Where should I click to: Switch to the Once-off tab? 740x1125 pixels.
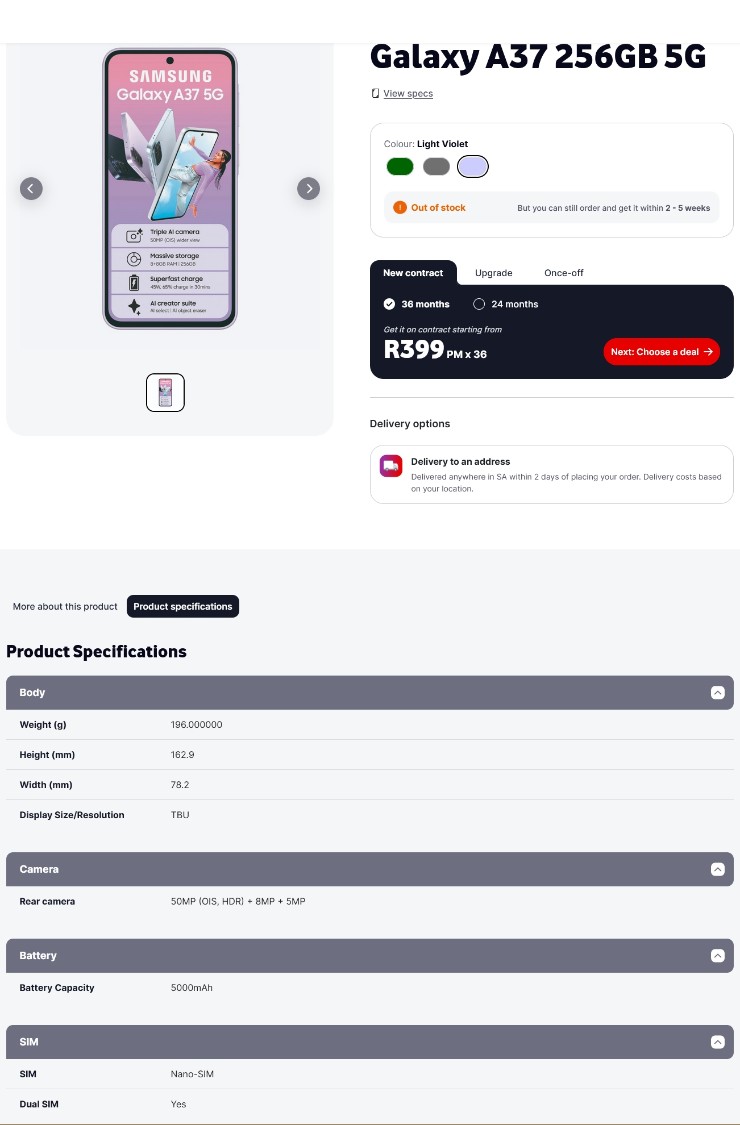click(x=564, y=272)
